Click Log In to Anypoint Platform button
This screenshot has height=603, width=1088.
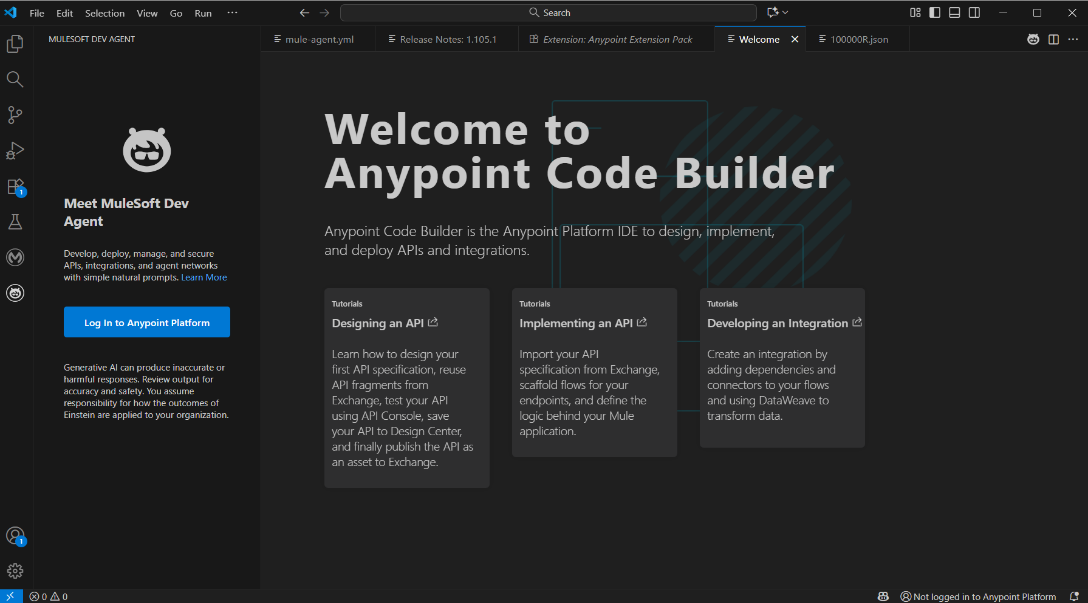[147, 323]
